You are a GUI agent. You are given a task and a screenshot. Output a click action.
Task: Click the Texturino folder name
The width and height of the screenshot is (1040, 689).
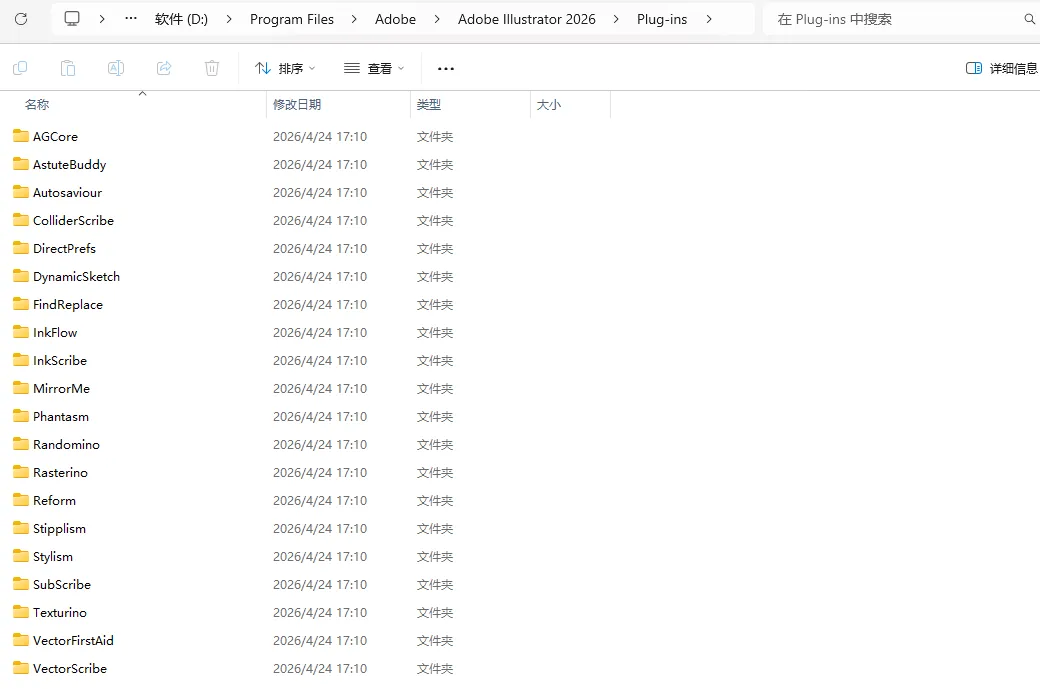(x=60, y=612)
